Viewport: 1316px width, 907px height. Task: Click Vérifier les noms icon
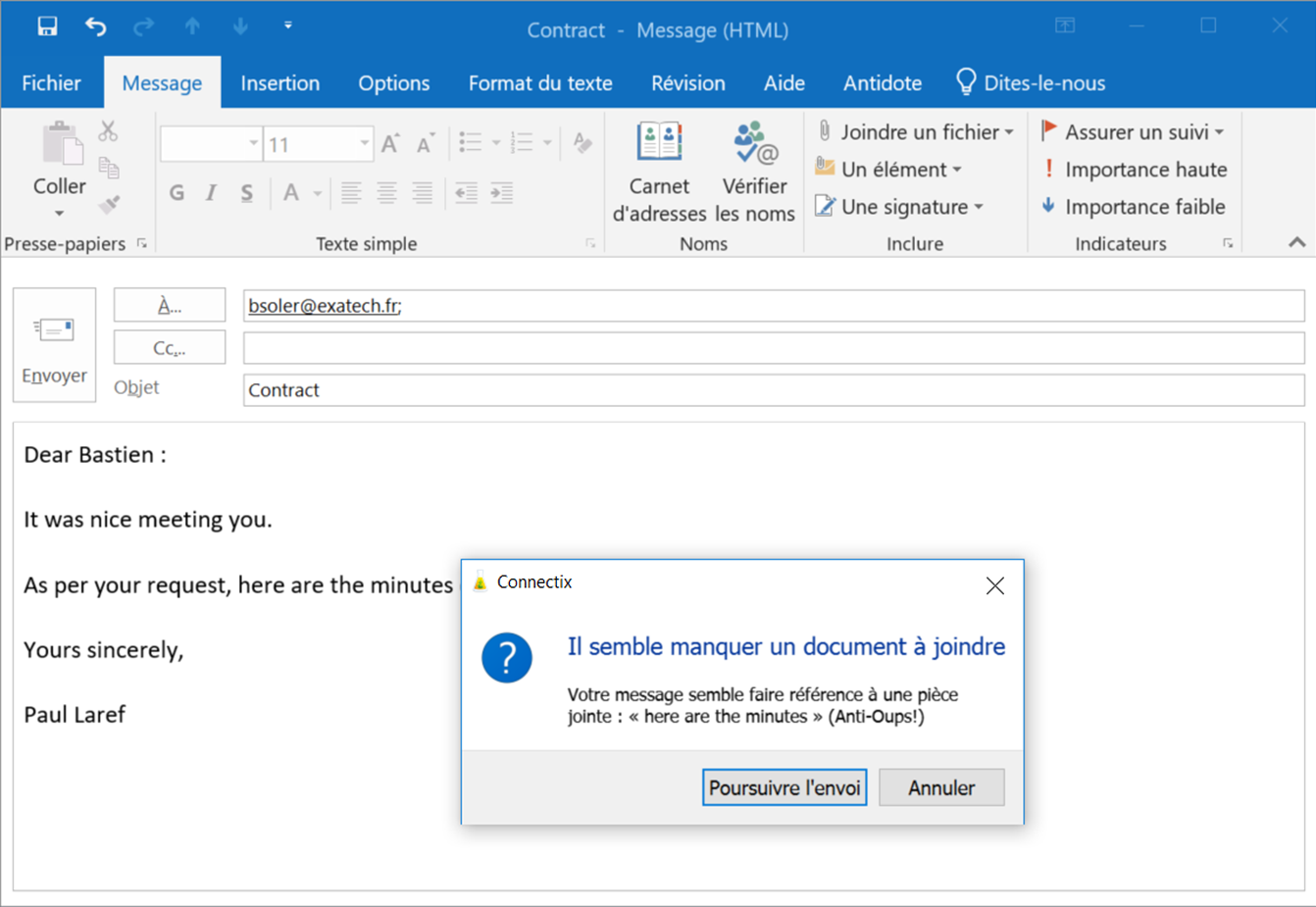pyautogui.click(x=754, y=172)
